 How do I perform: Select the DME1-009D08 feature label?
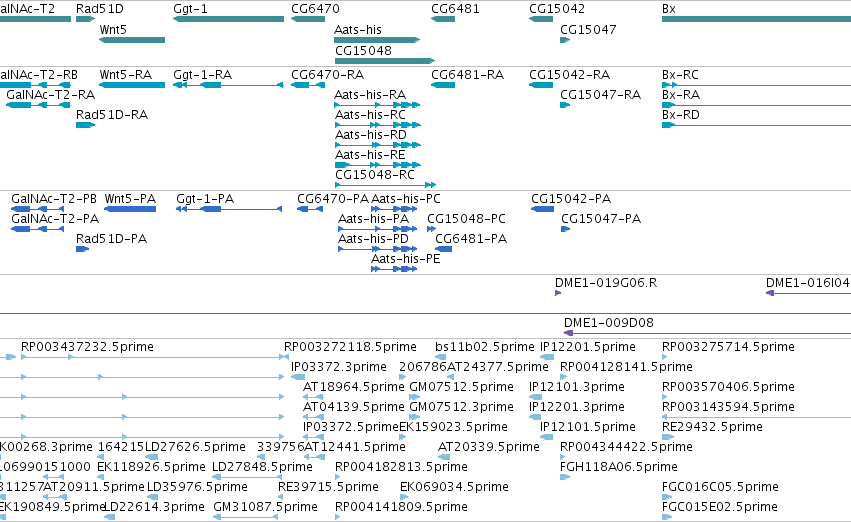point(609,323)
